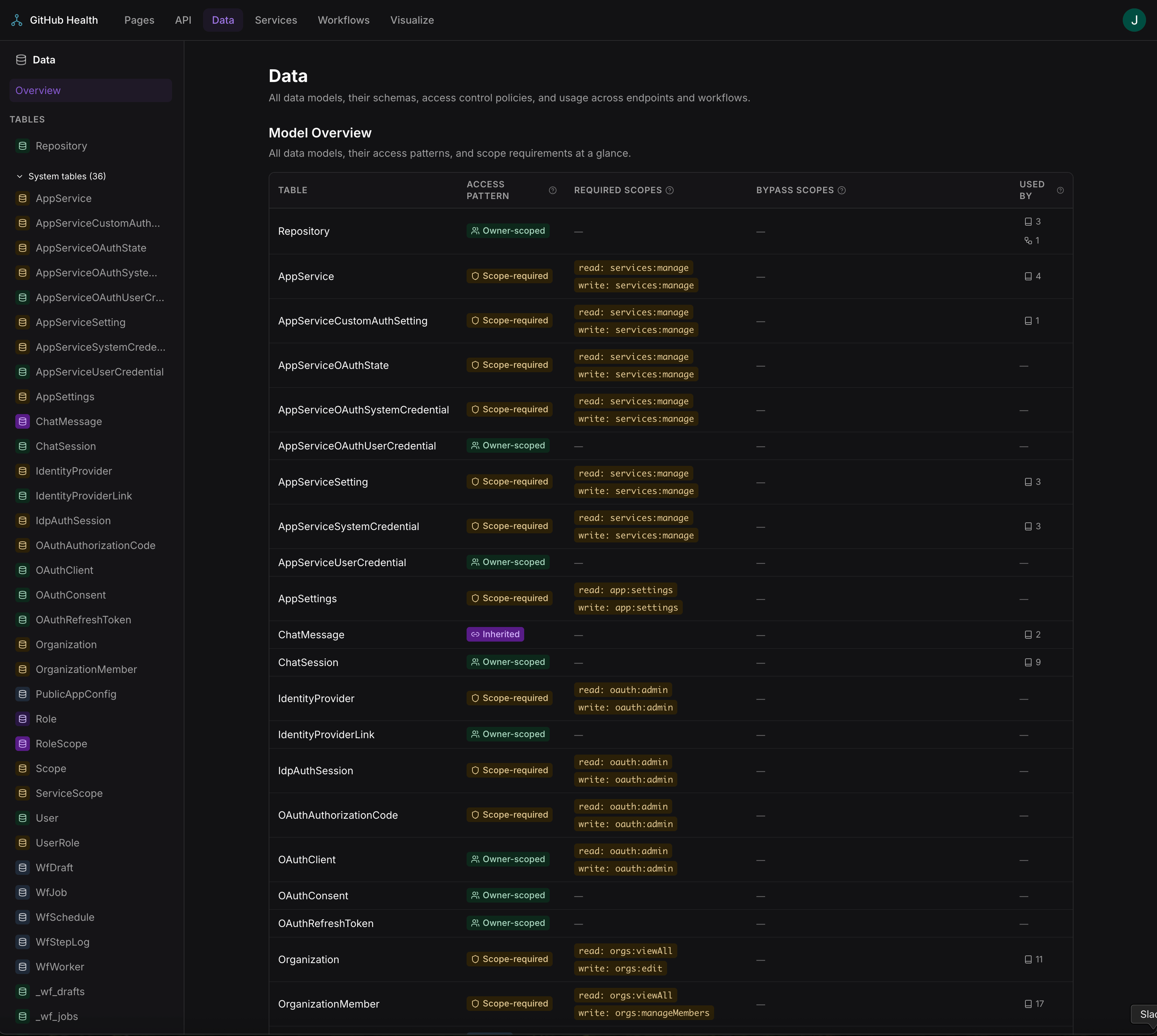This screenshot has height=1036, width=1157.
Task: Click IdentityProvider in the overview table
Action: pyautogui.click(x=316, y=698)
